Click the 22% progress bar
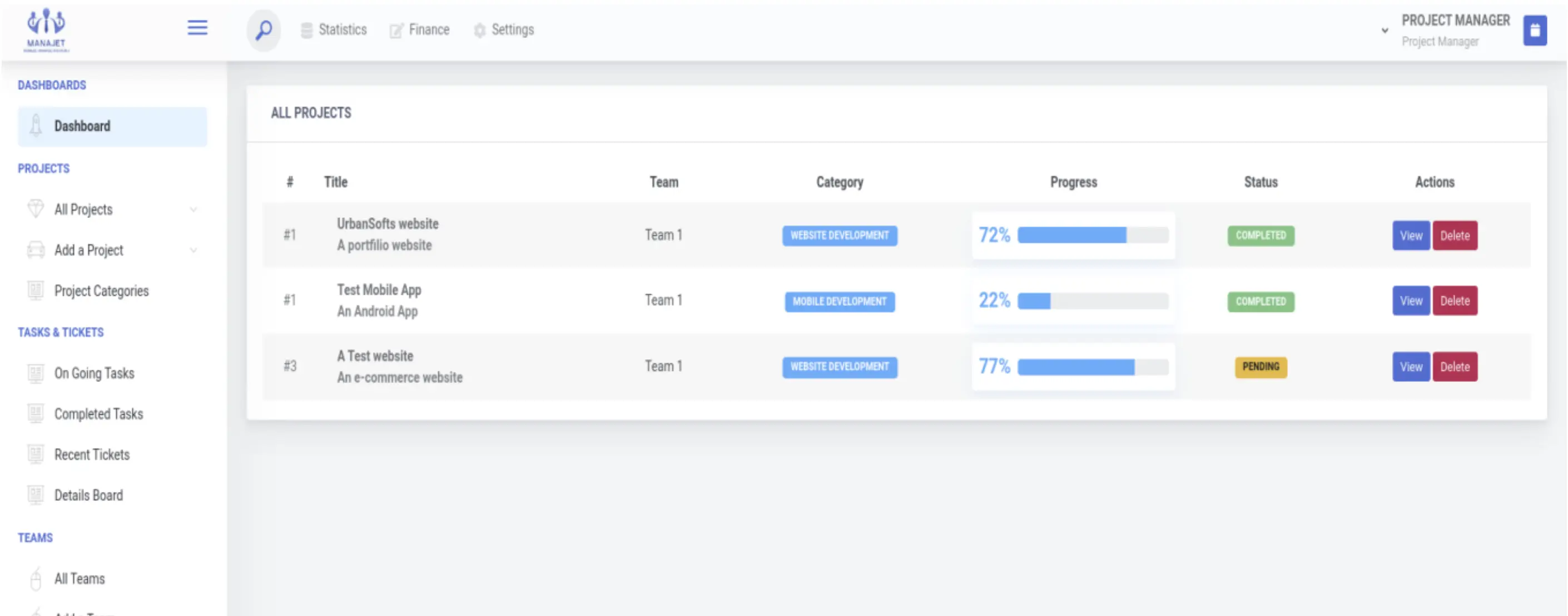 tap(1093, 301)
